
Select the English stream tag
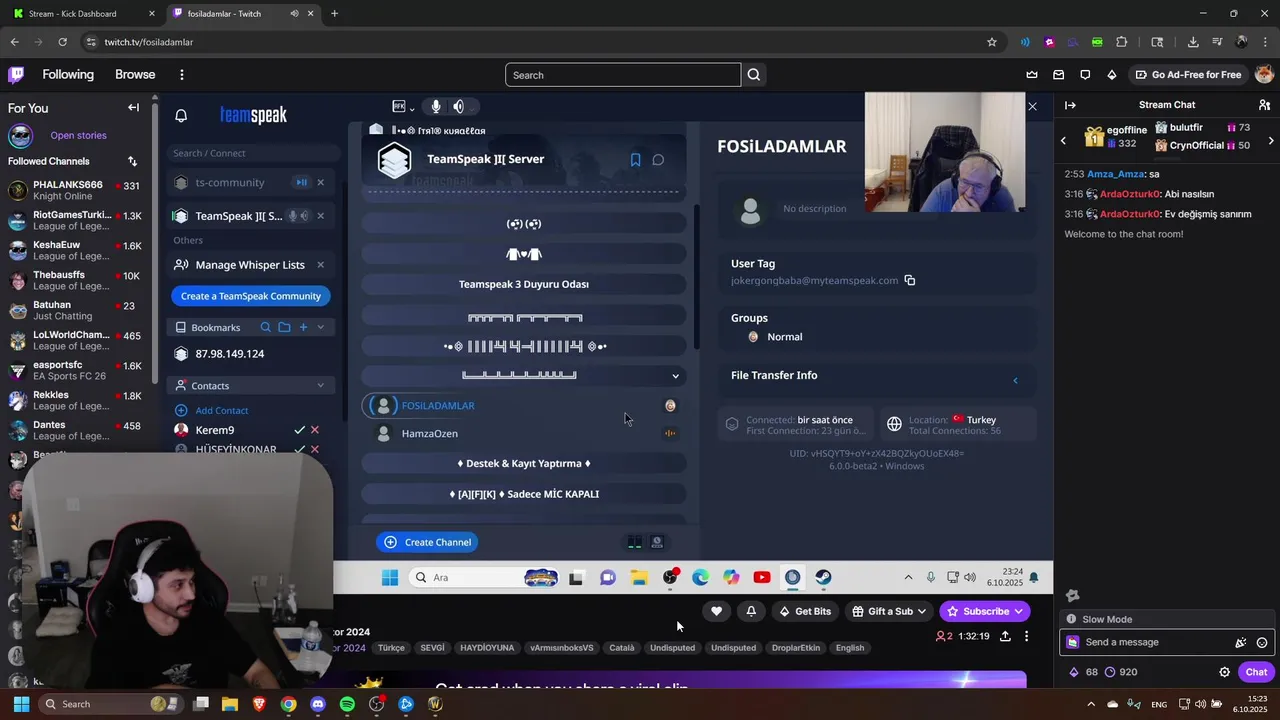850,648
